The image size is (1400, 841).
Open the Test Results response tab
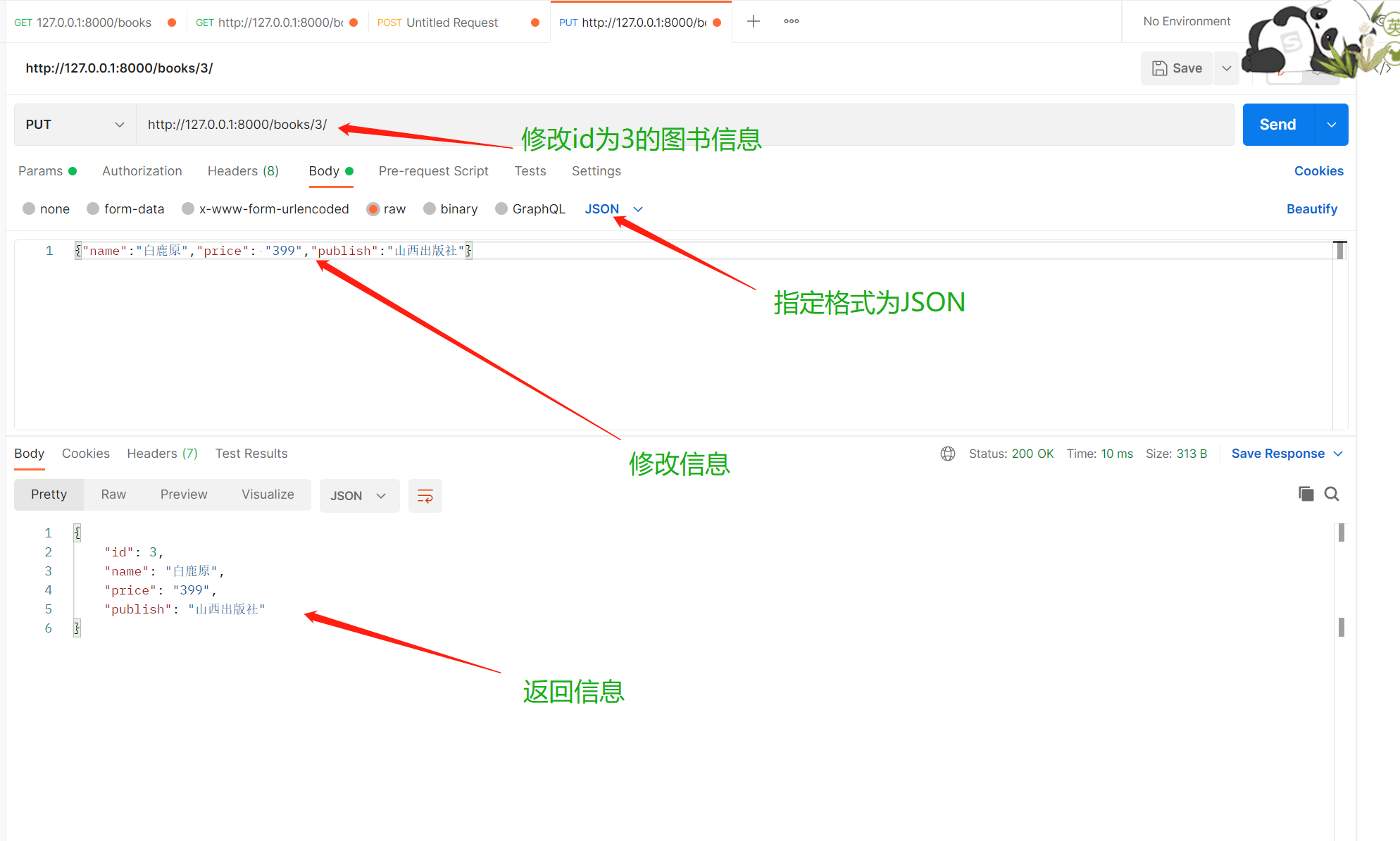coord(251,454)
